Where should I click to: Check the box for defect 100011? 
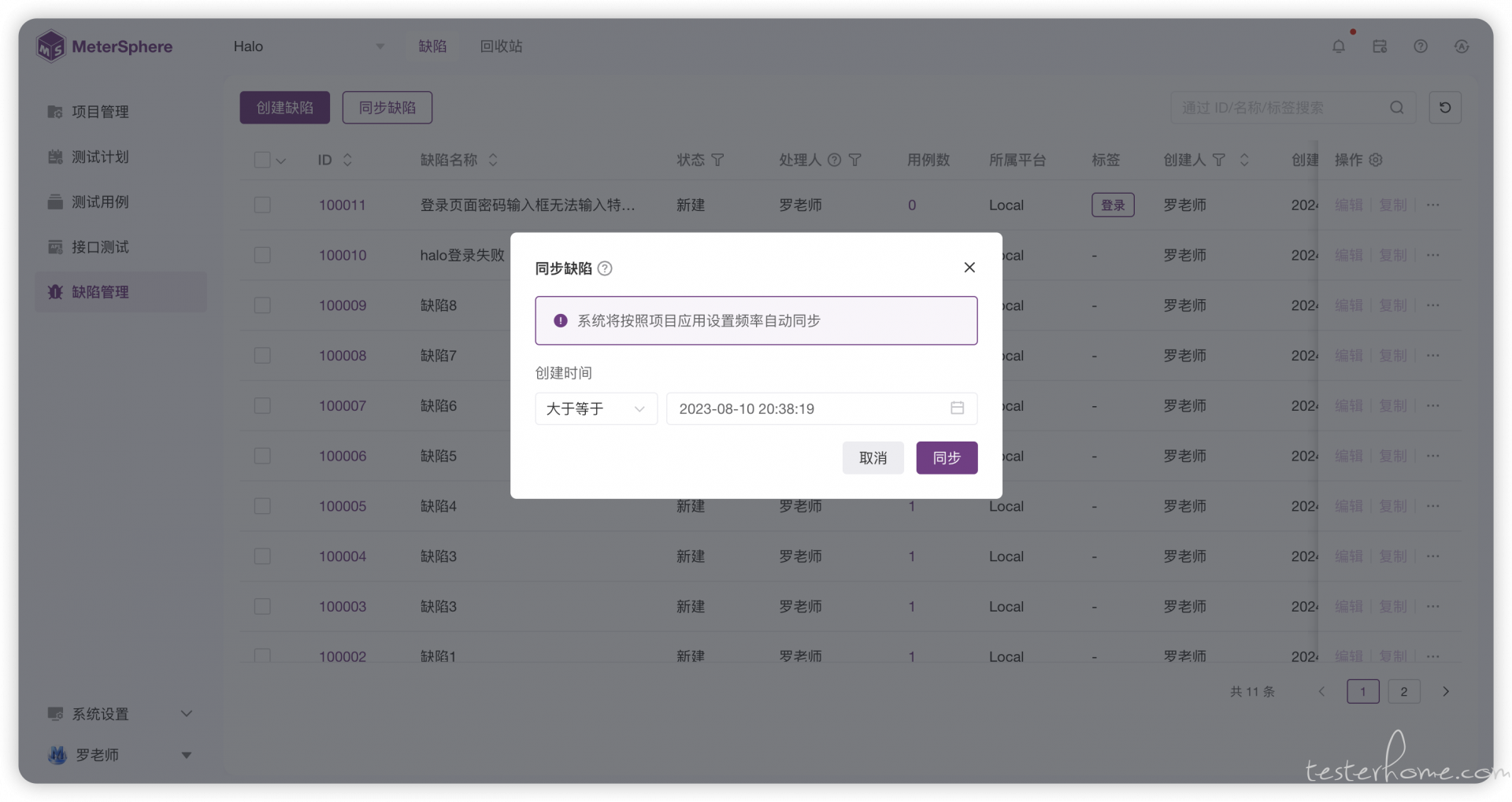point(262,205)
